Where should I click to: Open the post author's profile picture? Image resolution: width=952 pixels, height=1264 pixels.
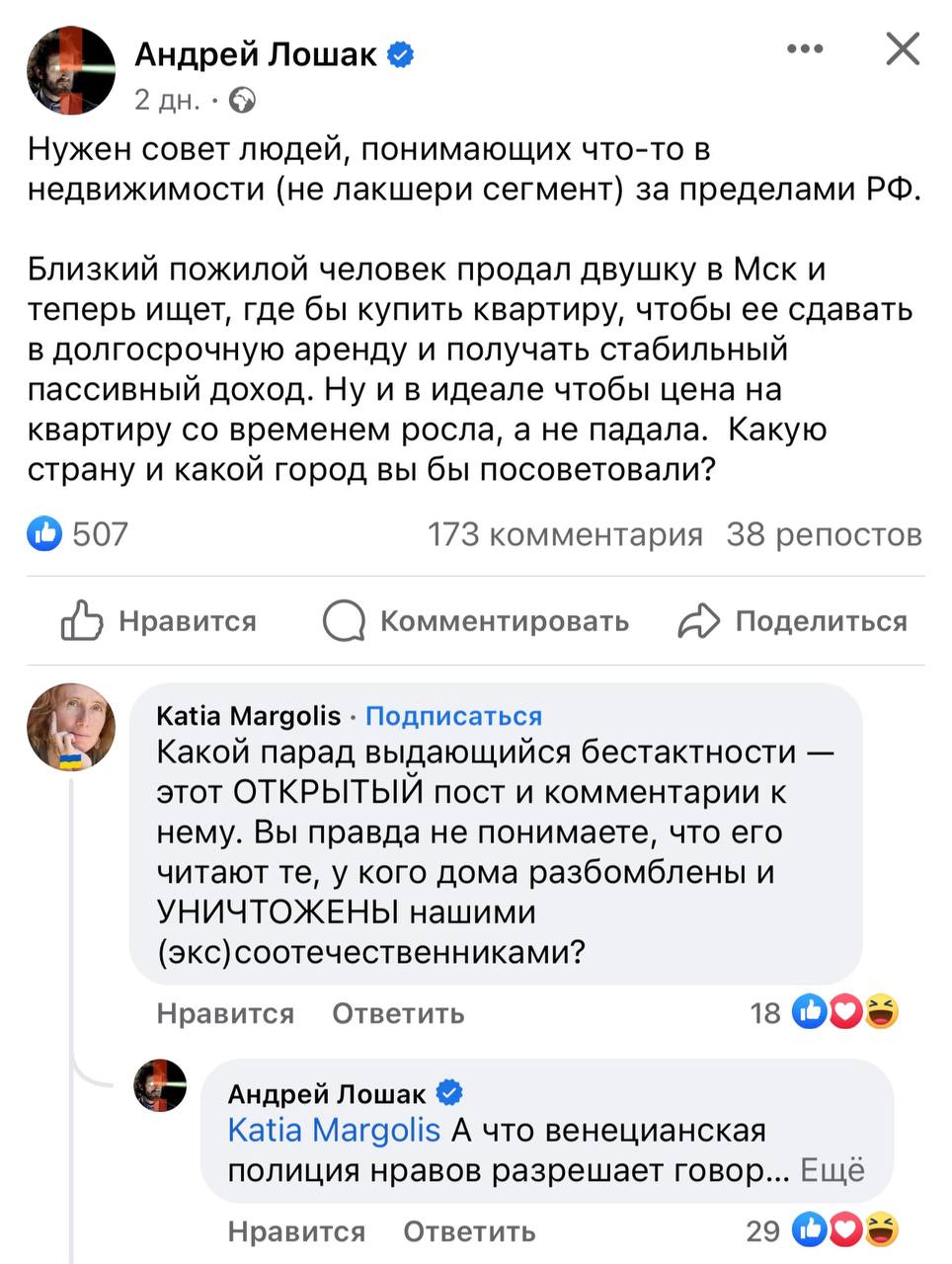71,71
